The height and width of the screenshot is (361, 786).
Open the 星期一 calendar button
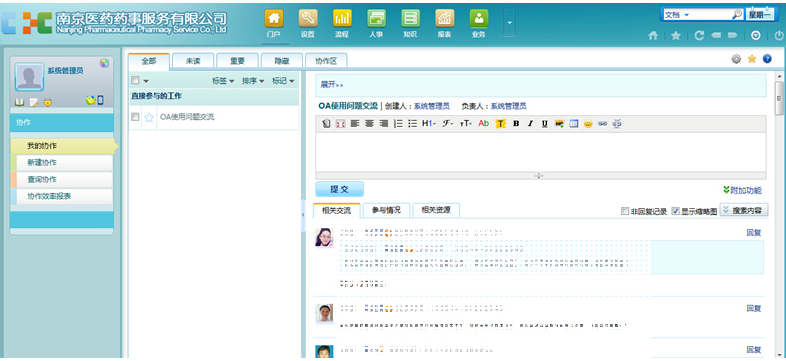coord(760,15)
